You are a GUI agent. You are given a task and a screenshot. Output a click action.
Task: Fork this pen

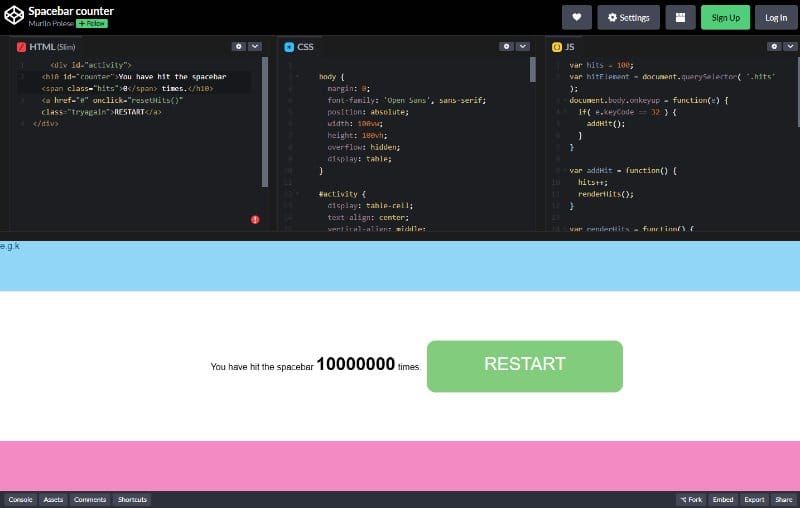[691, 499]
